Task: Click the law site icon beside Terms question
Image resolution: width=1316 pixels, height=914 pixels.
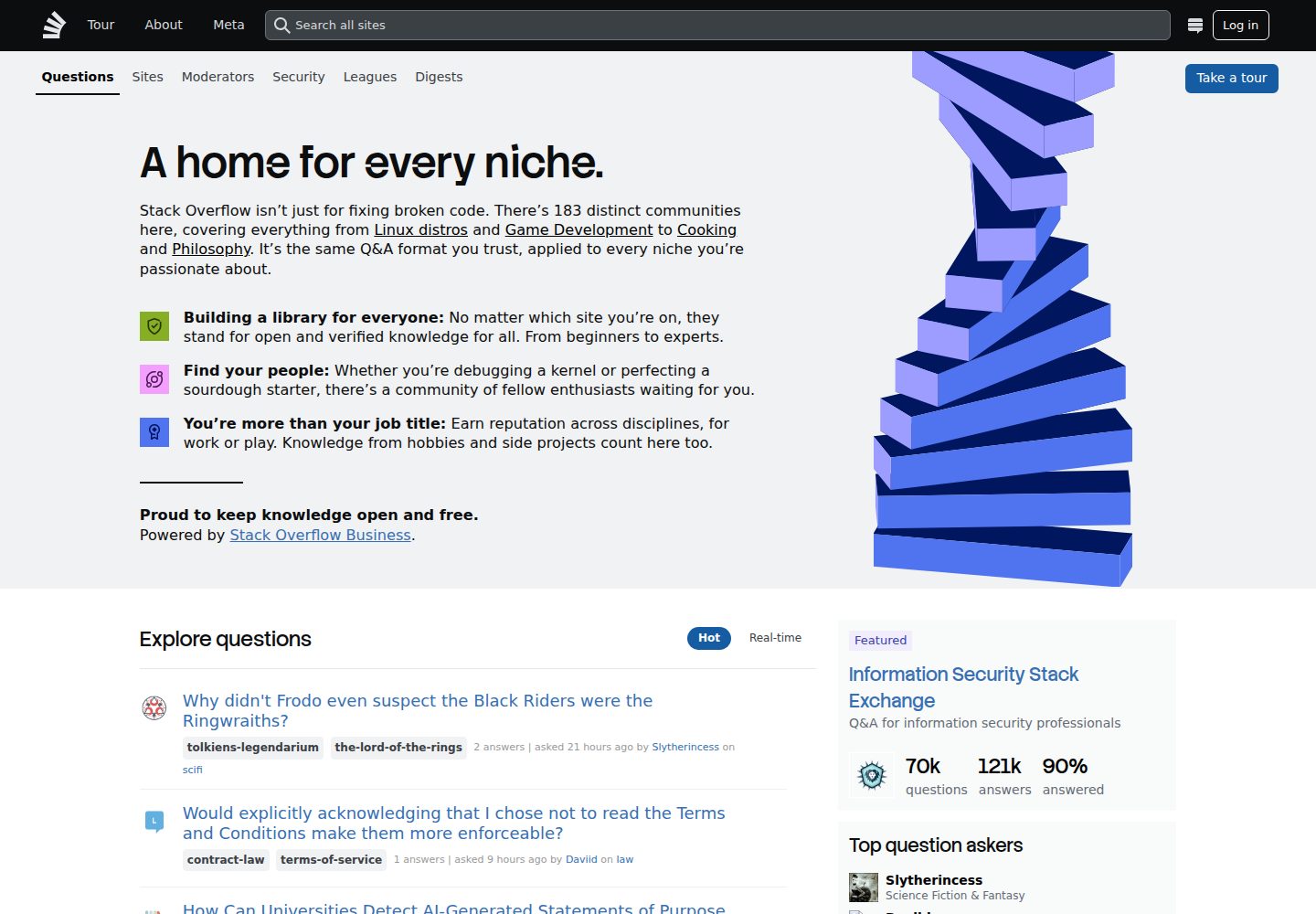Action: click(x=154, y=822)
